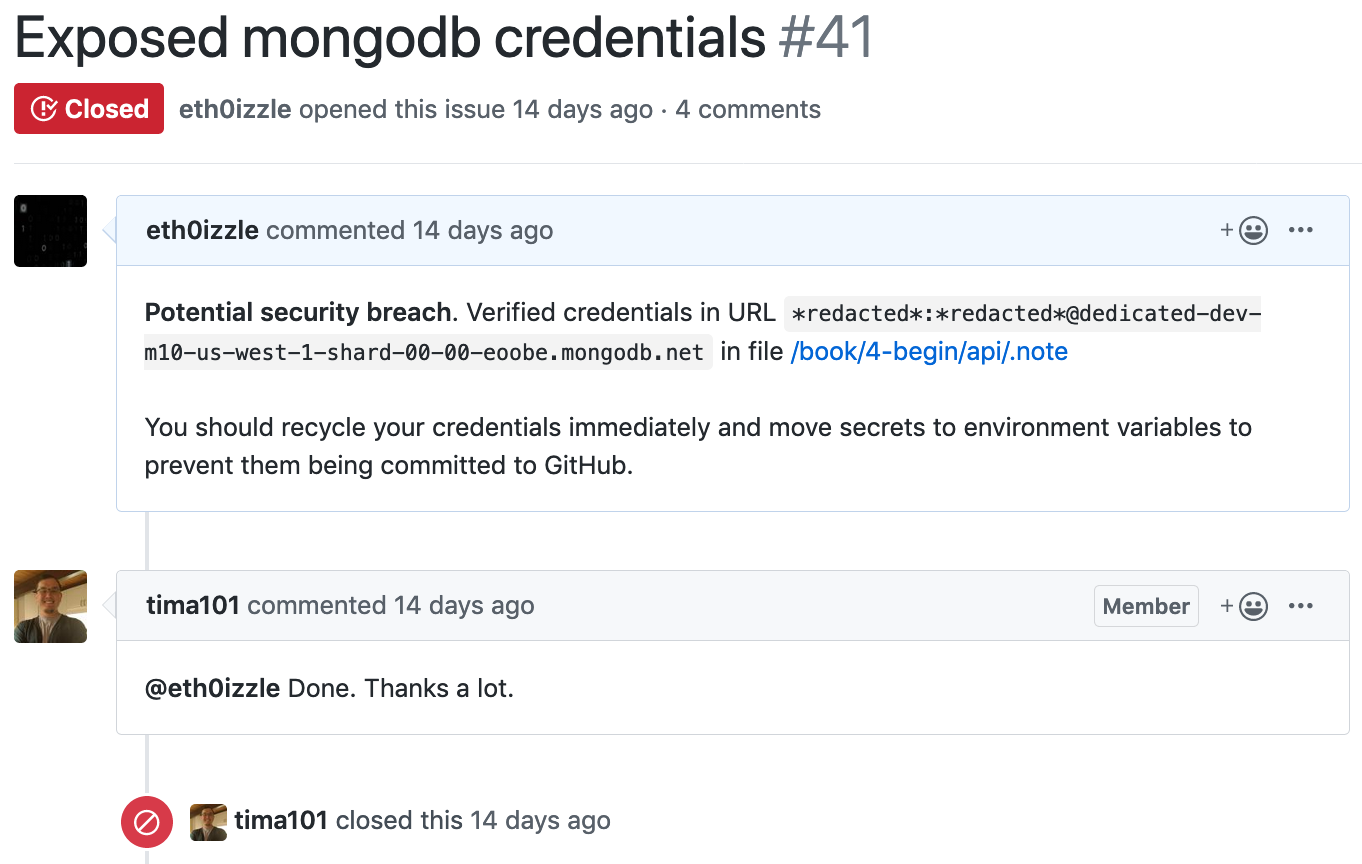Add reaction to tima101's comment
This screenshot has width=1362, height=864.
coord(1245,606)
